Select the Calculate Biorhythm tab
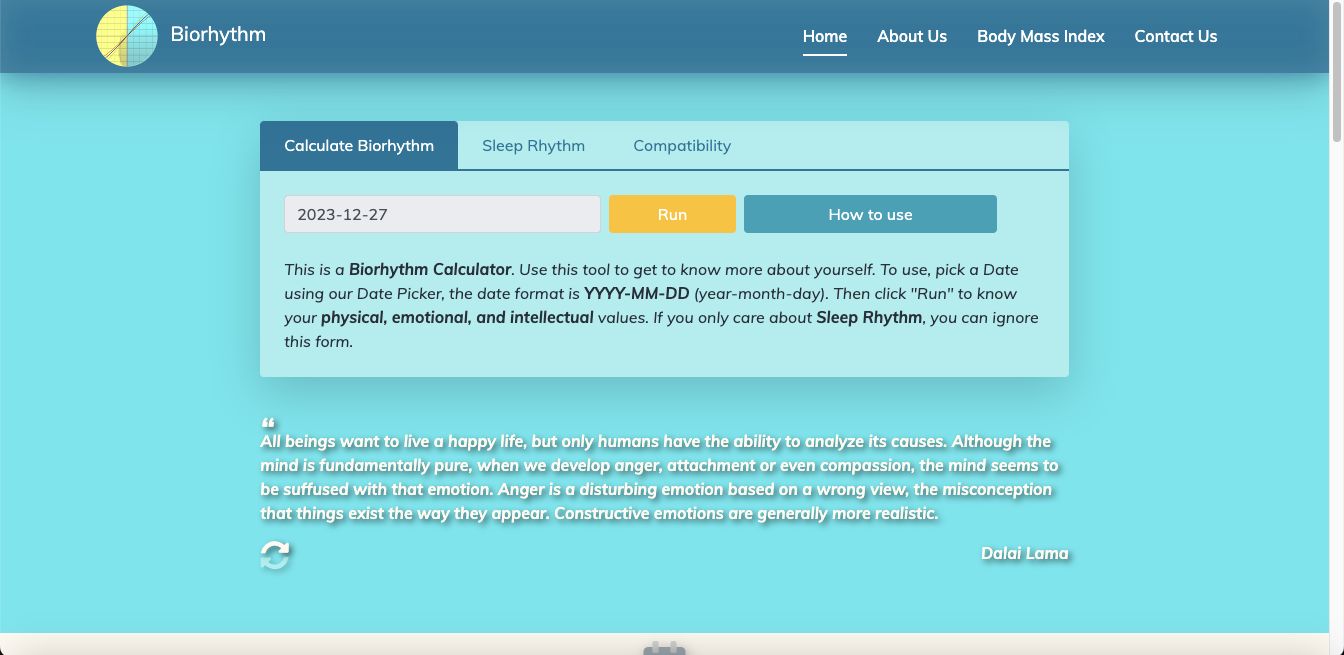 [359, 145]
